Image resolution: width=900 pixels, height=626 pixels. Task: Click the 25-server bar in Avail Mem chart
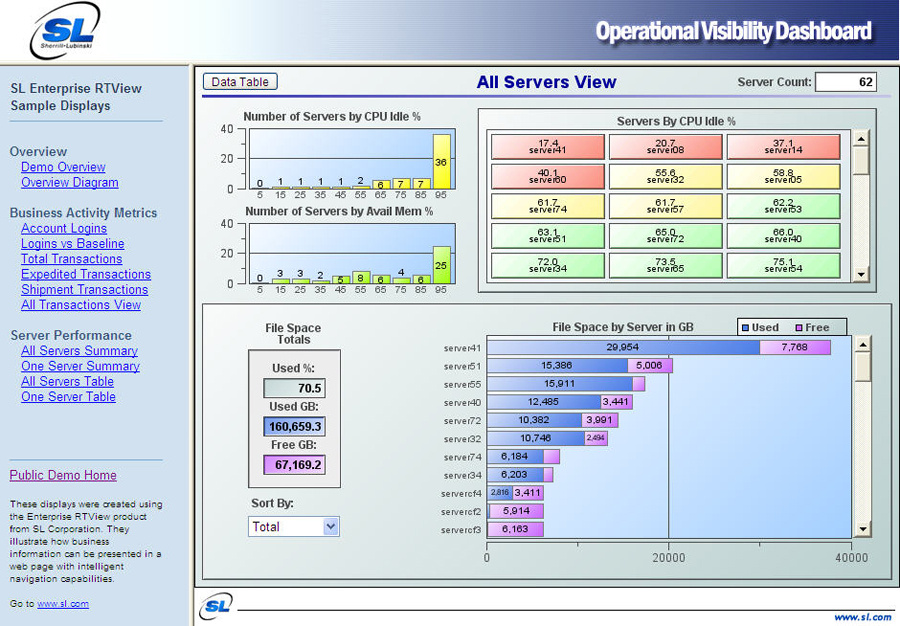point(441,265)
